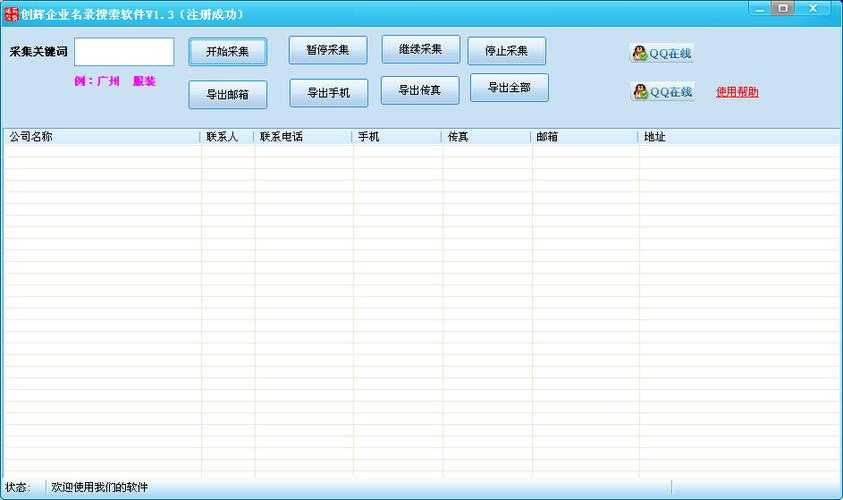
Task: Close the application window
Action: coord(812,9)
